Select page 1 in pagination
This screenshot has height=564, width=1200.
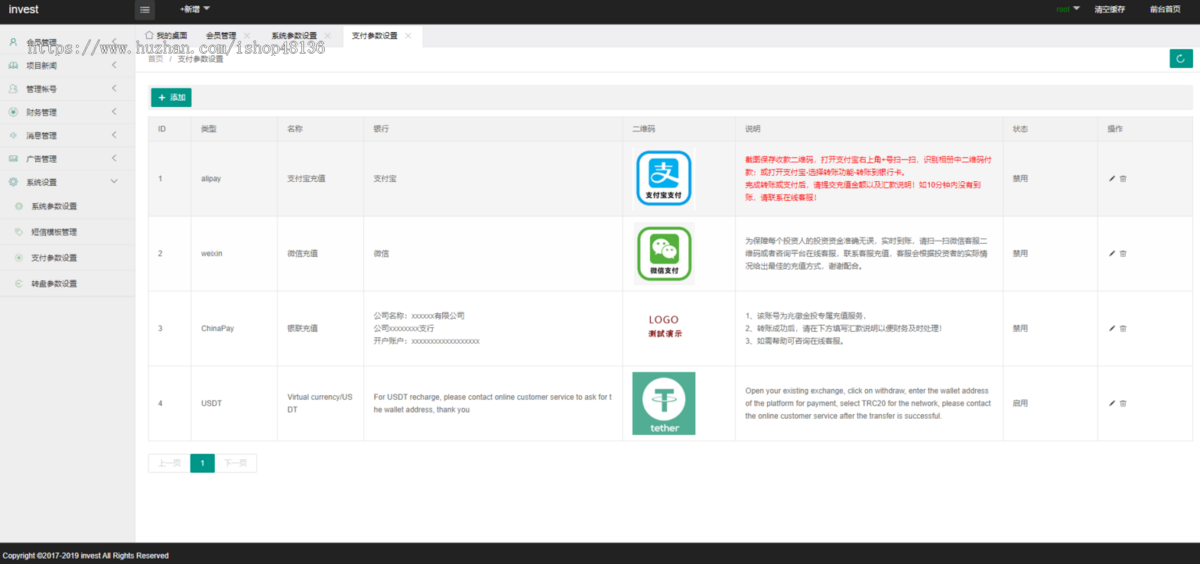pos(202,463)
